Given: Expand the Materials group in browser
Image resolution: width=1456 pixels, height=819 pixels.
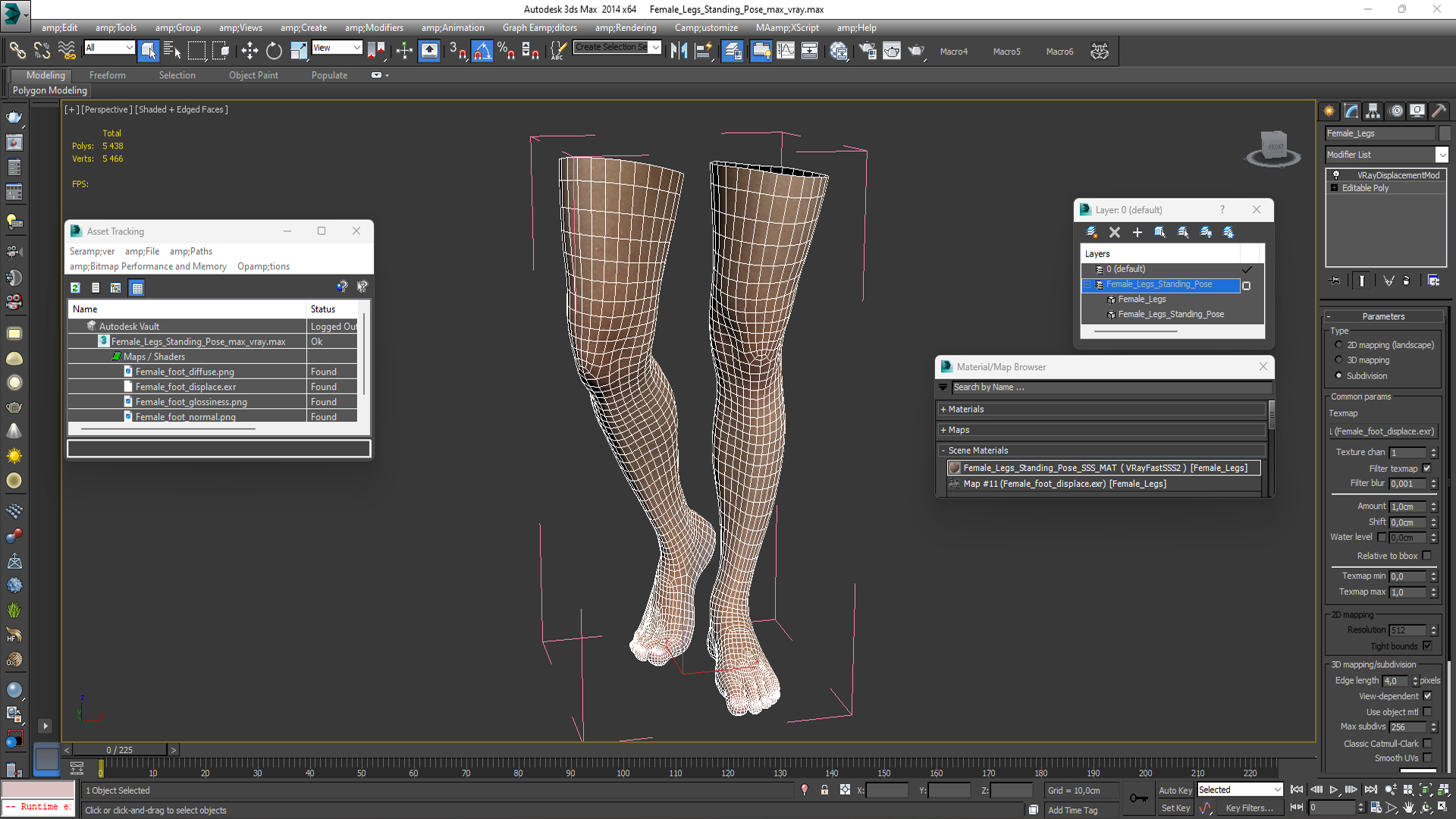Looking at the screenshot, I should [943, 409].
